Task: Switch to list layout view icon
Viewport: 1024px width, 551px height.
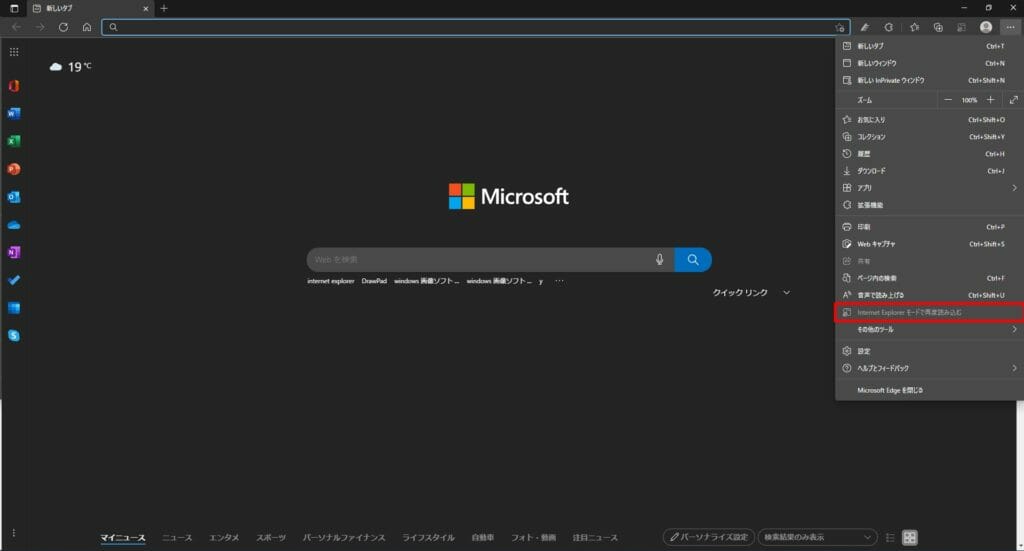Action: (x=890, y=537)
